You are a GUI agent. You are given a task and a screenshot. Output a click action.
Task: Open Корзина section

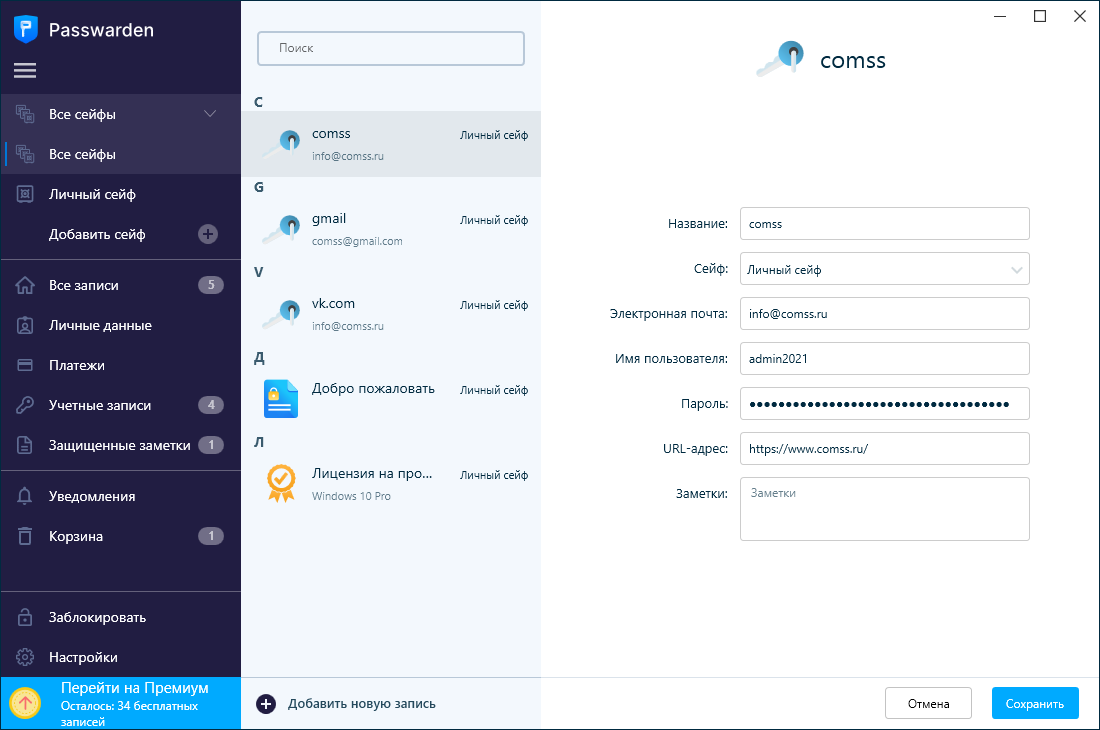(x=121, y=536)
